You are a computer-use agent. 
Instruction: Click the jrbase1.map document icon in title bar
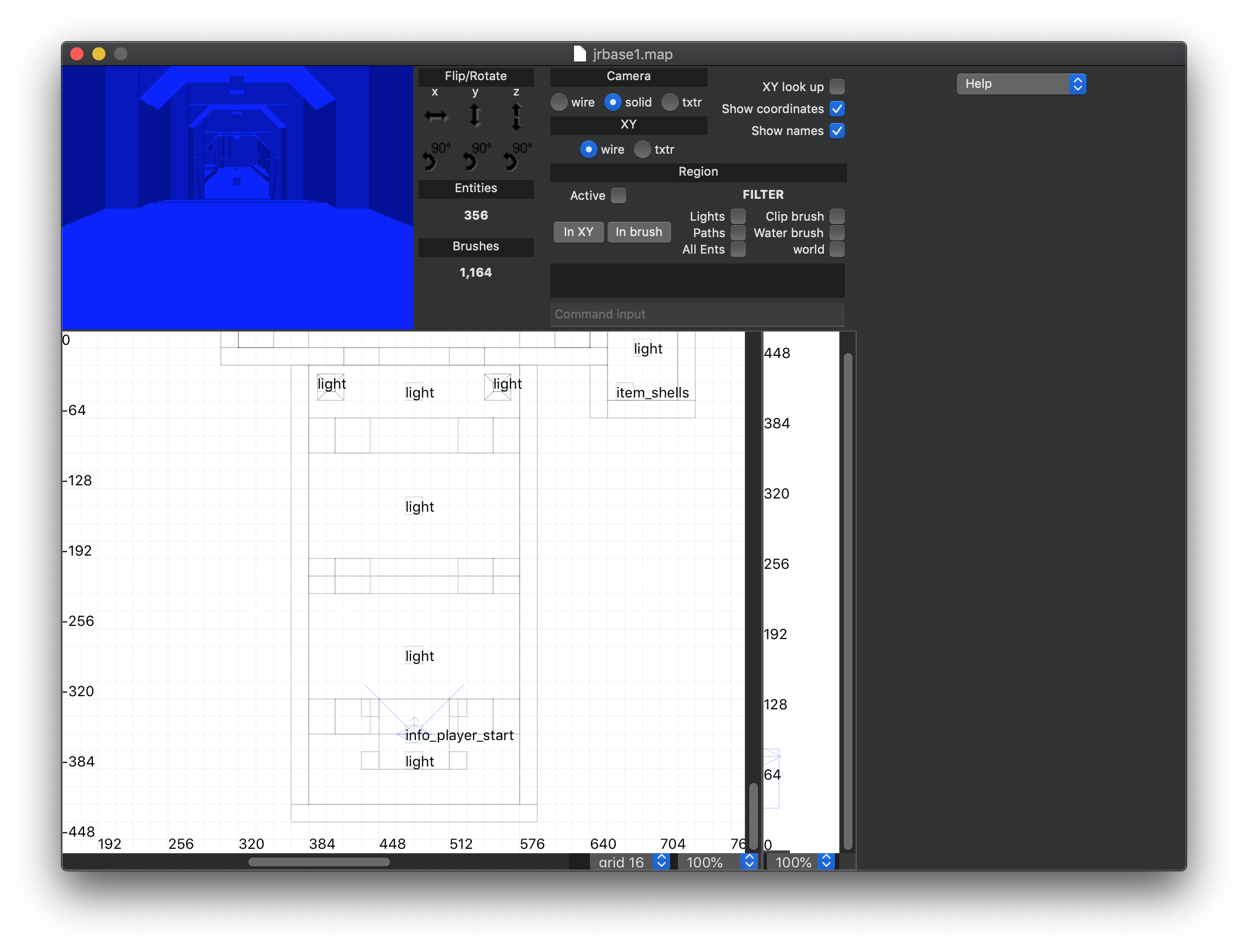pyautogui.click(x=580, y=54)
